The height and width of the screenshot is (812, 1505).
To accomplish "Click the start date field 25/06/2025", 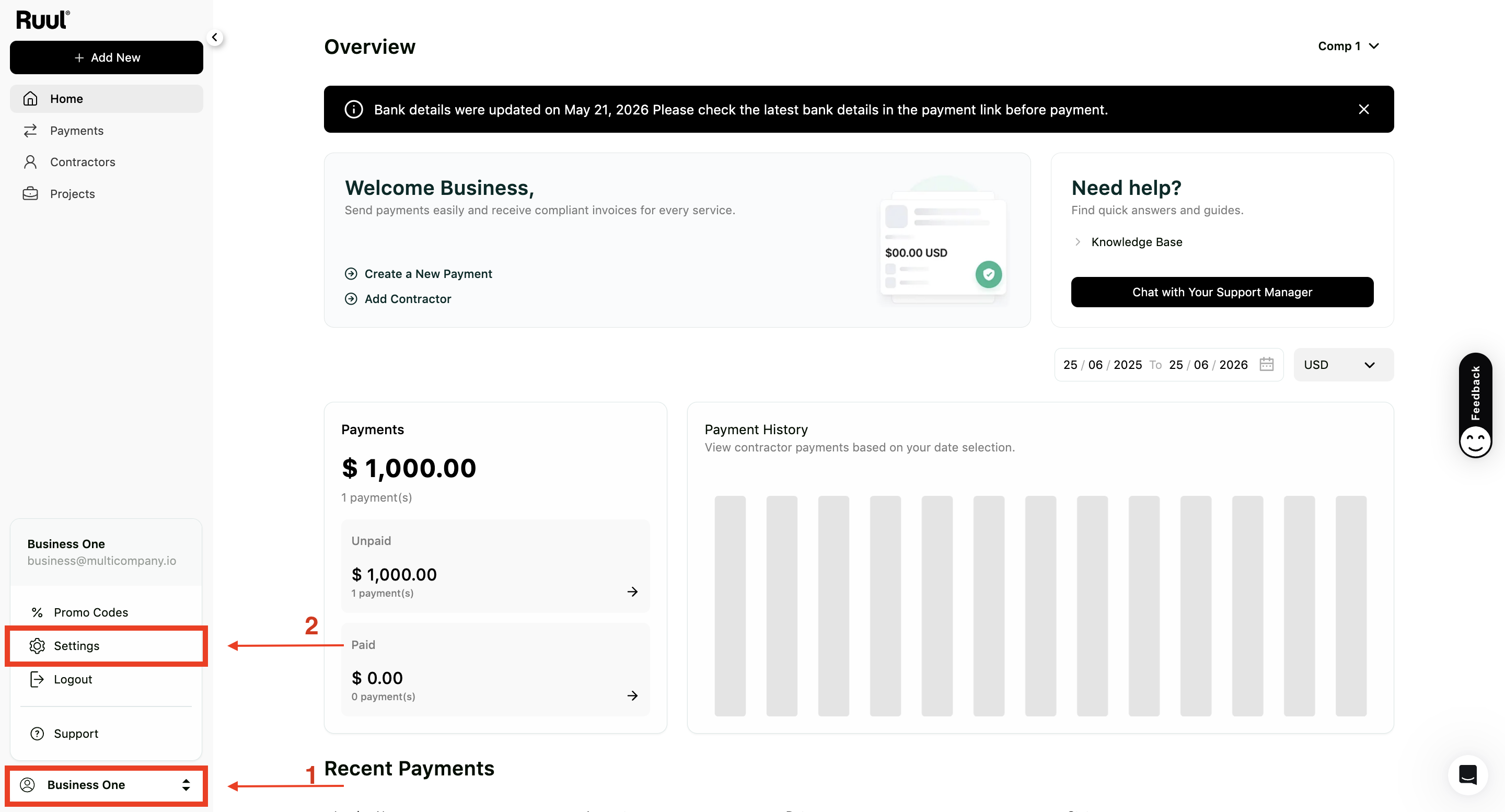I will pos(1102,365).
